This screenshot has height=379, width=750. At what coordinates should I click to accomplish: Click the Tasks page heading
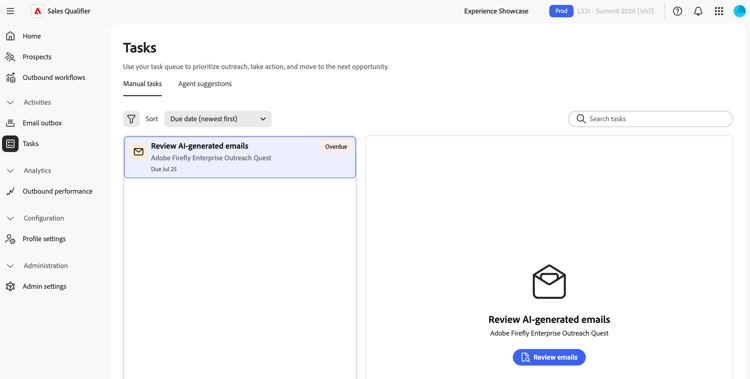(140, 48)
